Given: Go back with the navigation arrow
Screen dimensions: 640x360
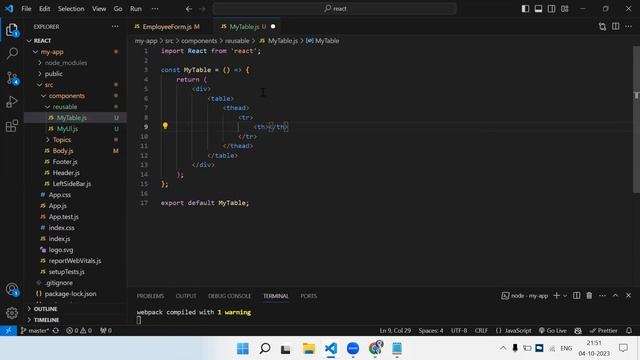Looking at the screenshot, I should point(189,9).
